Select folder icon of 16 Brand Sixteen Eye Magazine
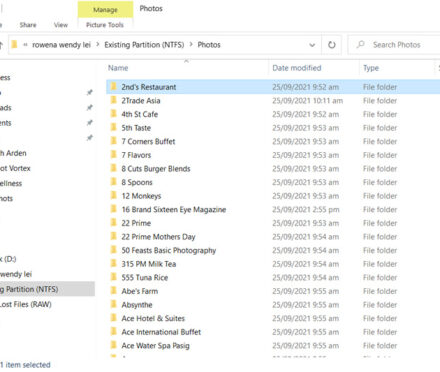This screenshot has width=440, height=372. 114,209
